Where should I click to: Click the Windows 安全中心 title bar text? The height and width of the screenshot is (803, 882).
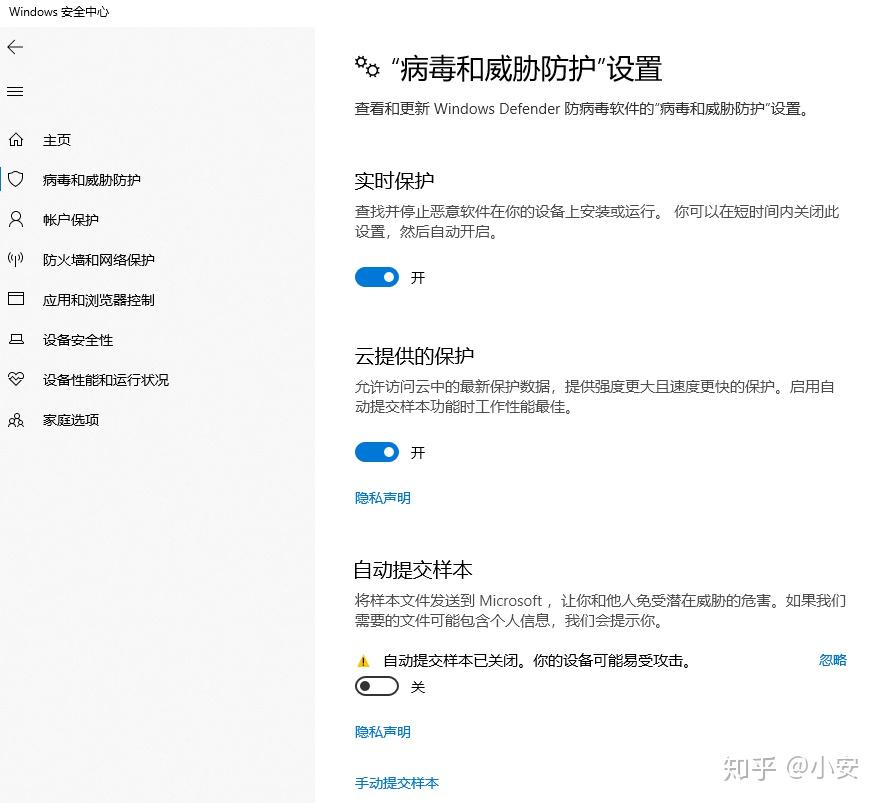(x=59, y=12)
